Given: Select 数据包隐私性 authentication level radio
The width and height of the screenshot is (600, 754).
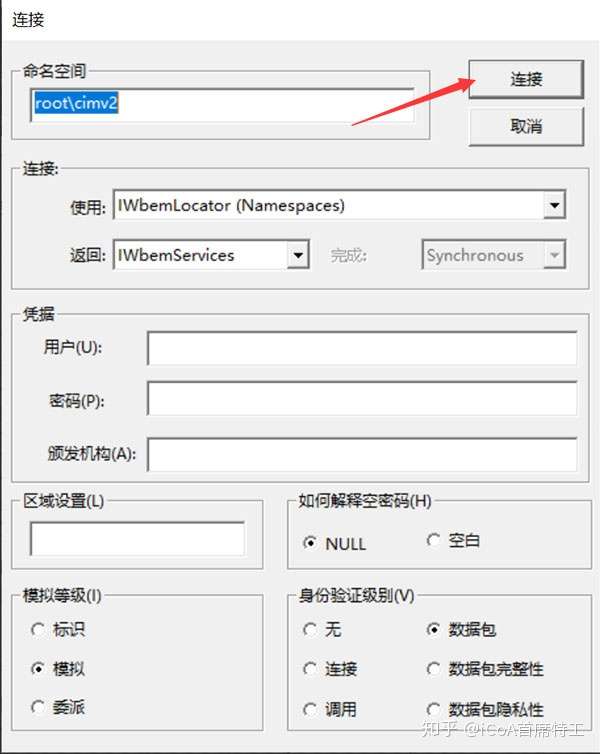Looking at the screenshot, I should tap(433, 709).
